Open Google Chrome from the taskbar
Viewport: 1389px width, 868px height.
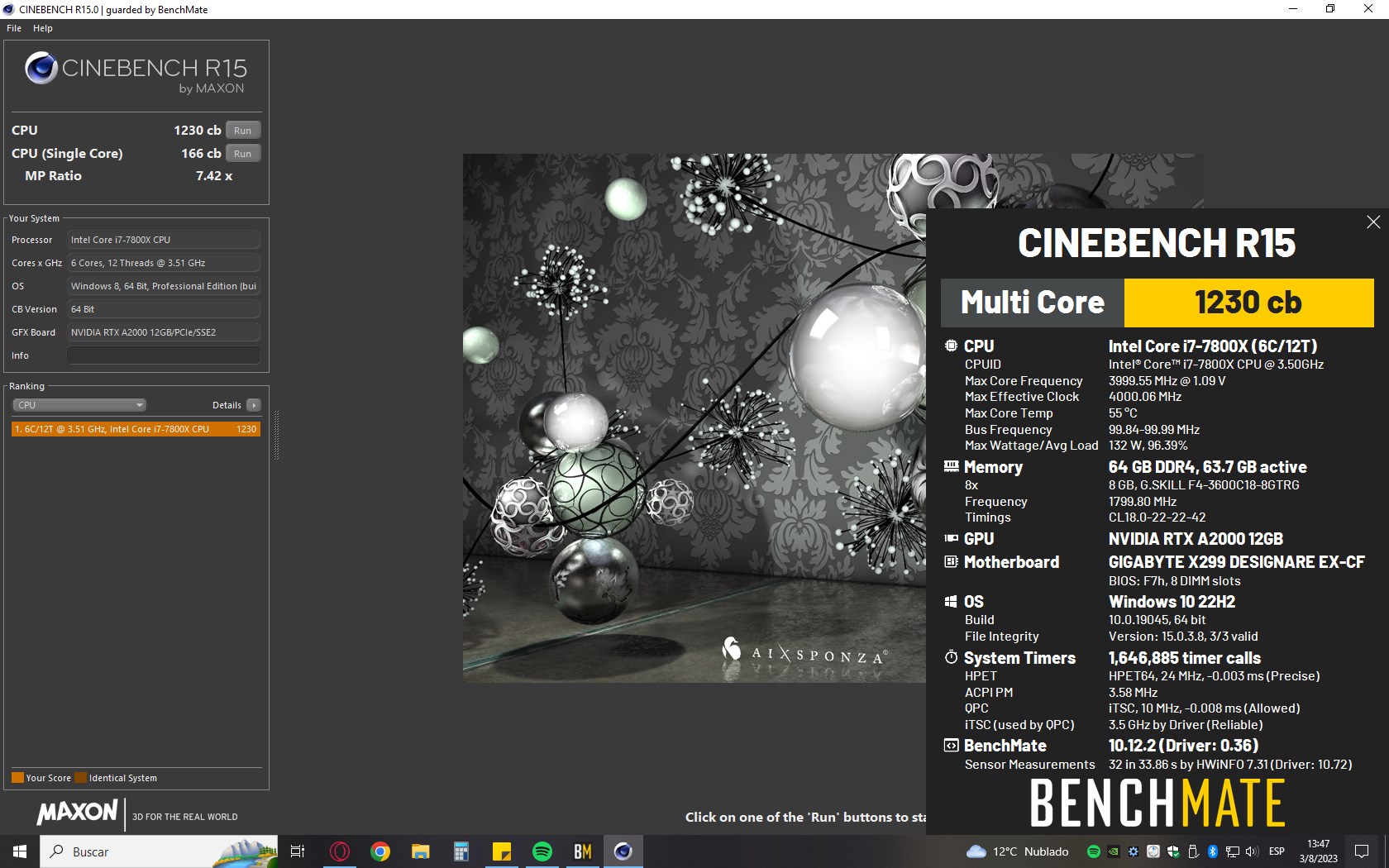[x=380, y=851]
